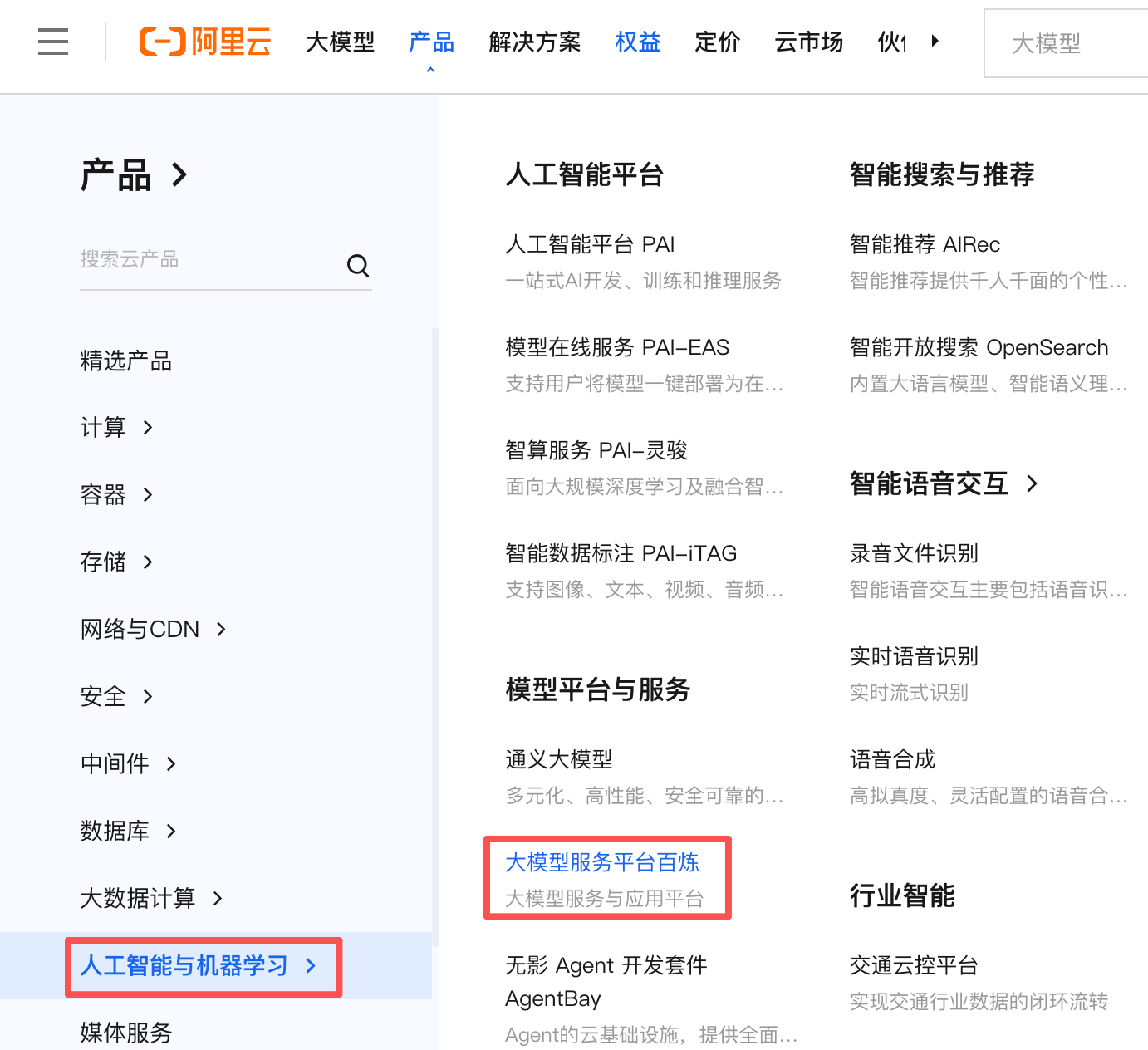Select the 大数据计算 sidebar category label

[138, 899]
